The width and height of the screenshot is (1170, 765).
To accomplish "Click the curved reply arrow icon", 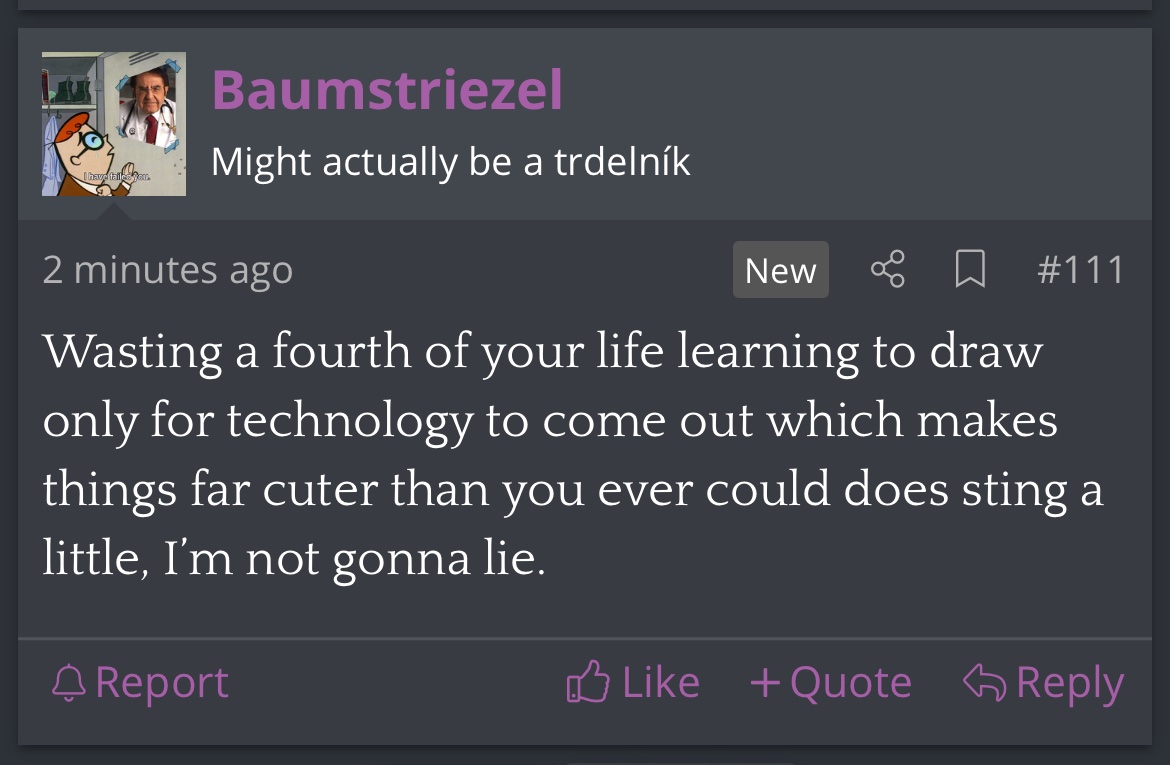I will [x=984, y=683].
